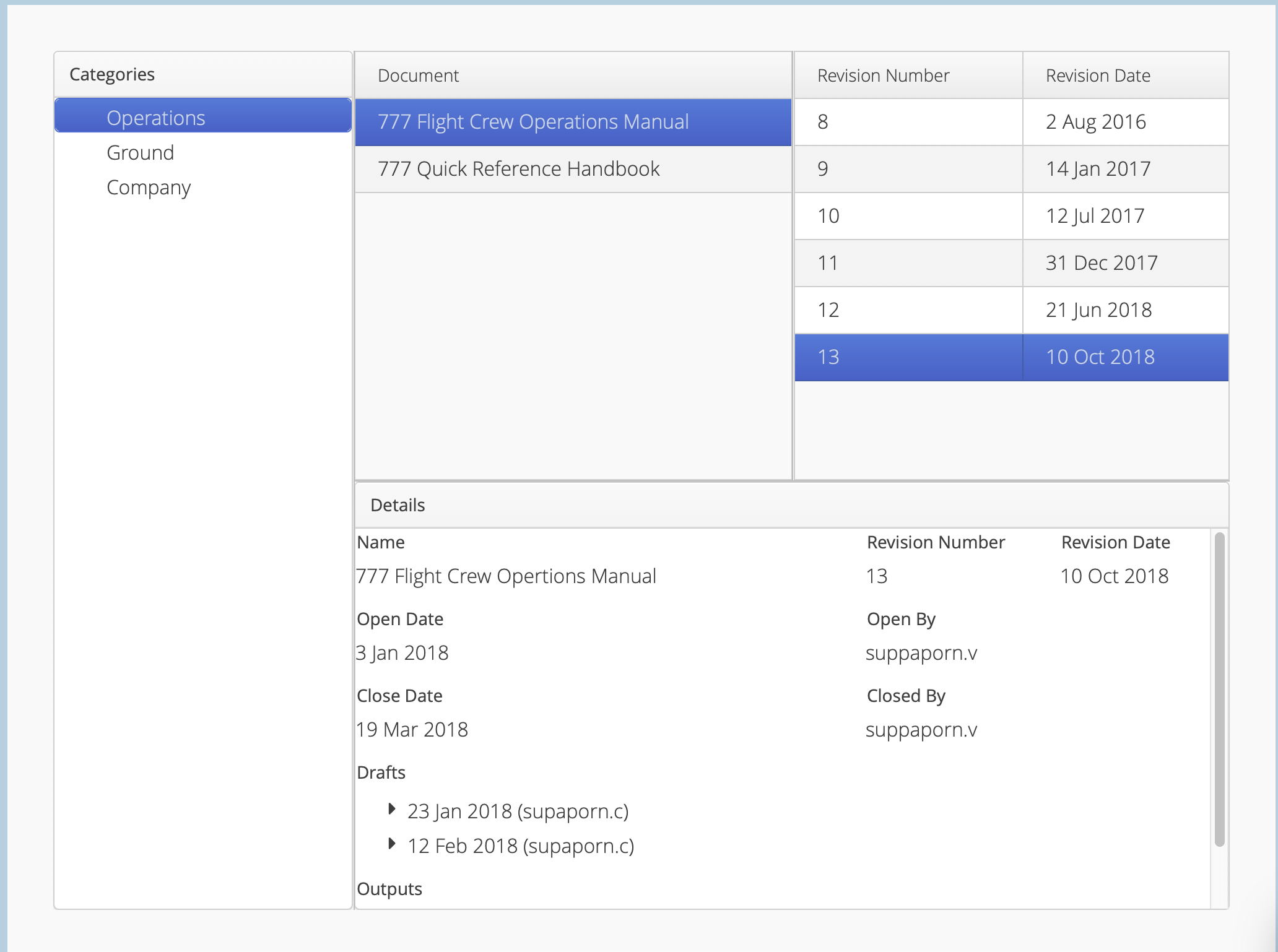Image resolution: width=1278 pixels, height=952 pixels.
Task: Select 777 Flight Crew Operations Manual document
Action: click(x=532, y=122)
